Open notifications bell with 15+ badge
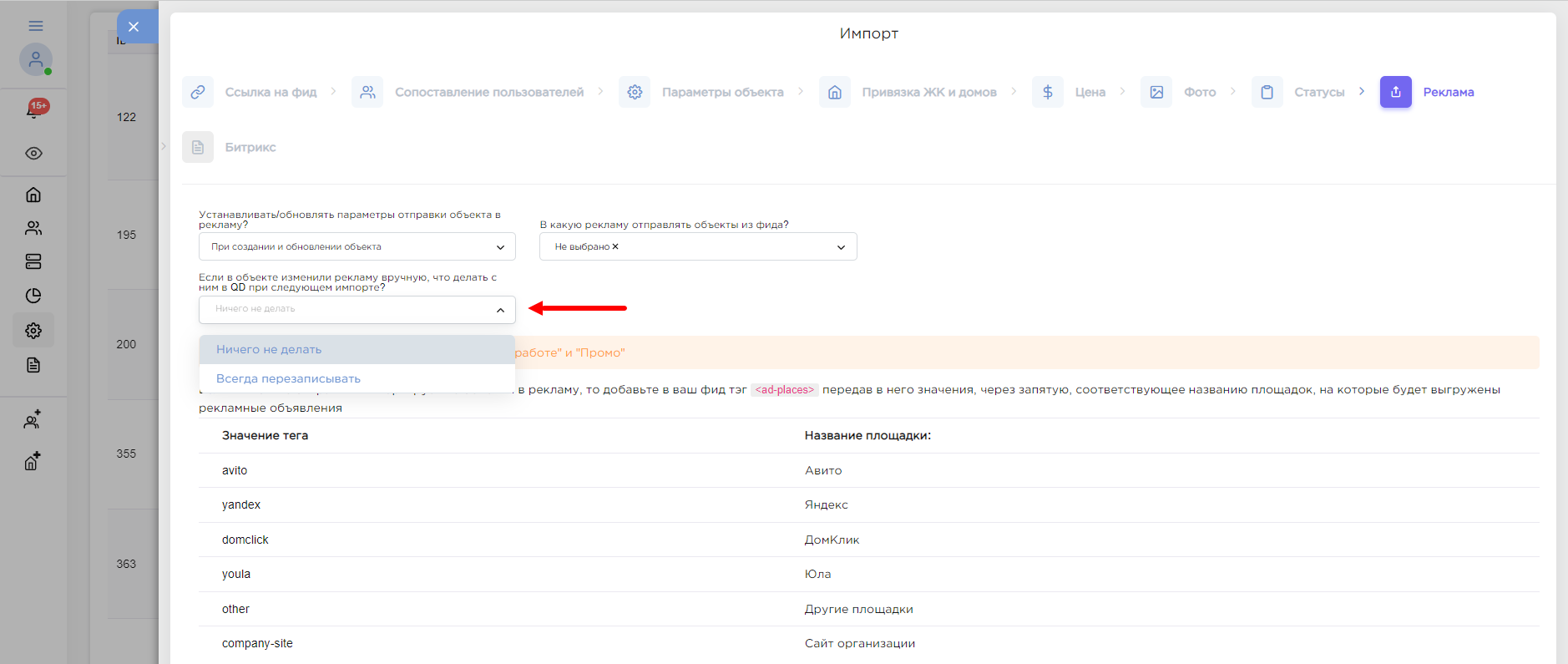Viewport: 1568px width, 664px height. [x=34, y=109]
